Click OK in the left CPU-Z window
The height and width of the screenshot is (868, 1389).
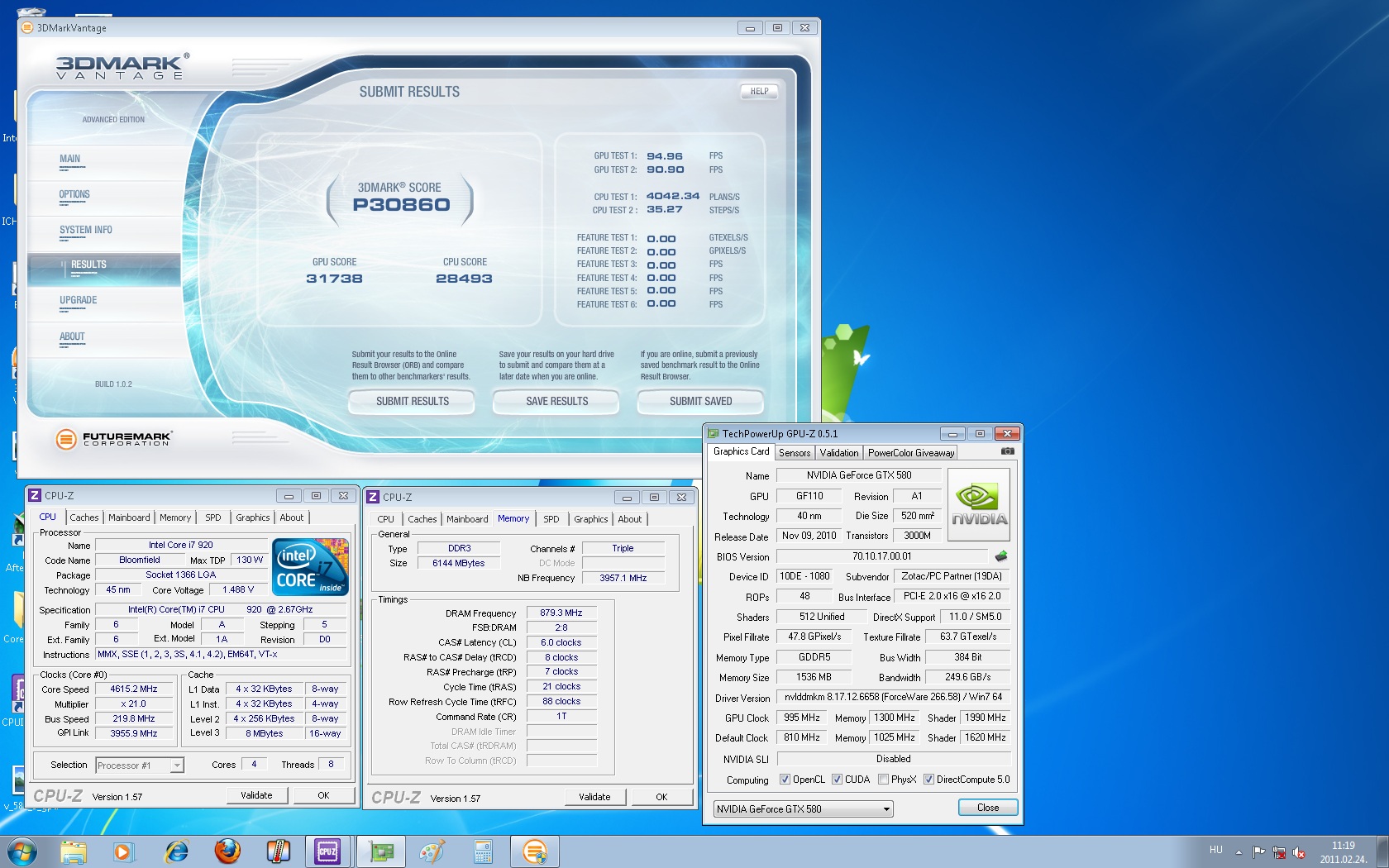[323, 795]
